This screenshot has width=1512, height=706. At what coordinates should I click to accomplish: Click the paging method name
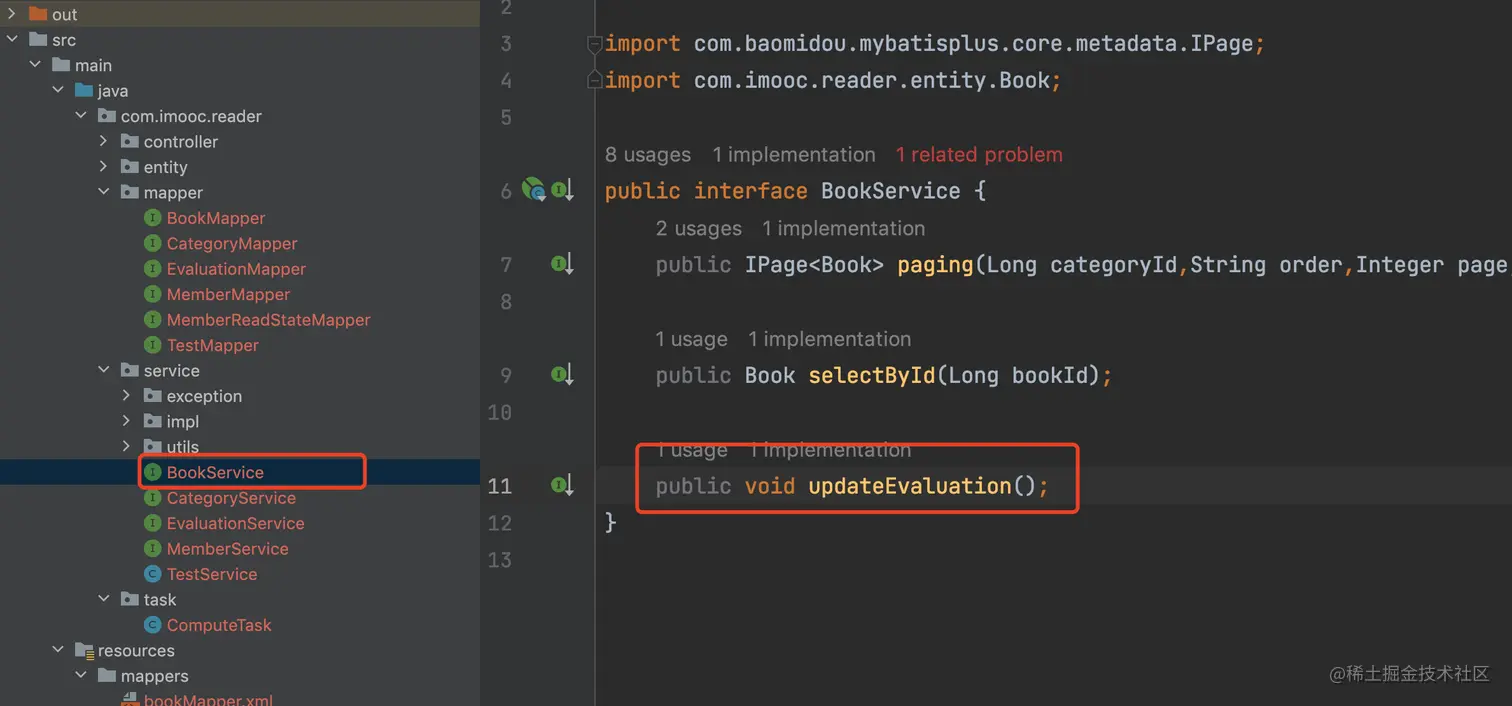[x=935, y=265]
